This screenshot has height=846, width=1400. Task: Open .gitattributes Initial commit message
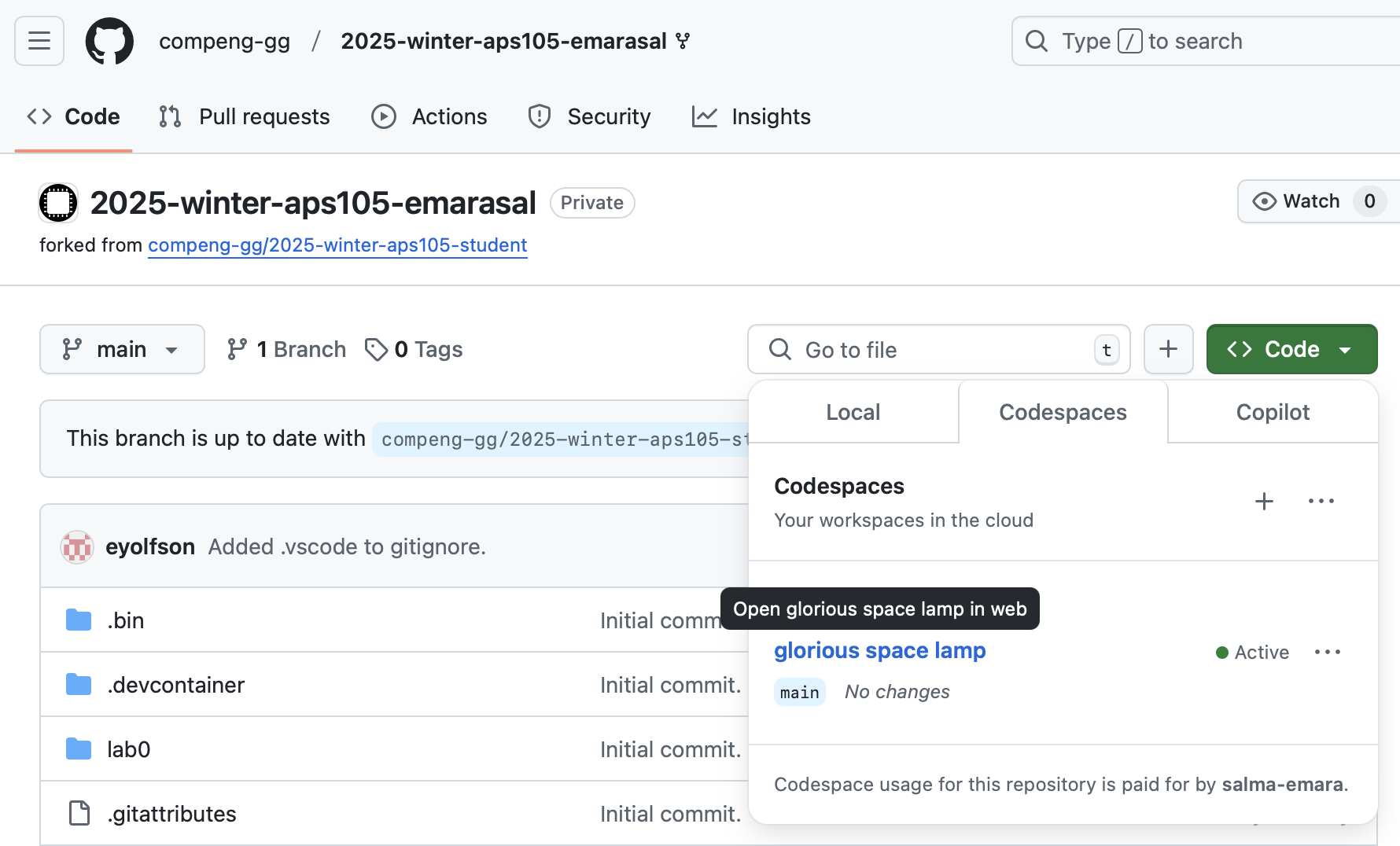[670, 814]
